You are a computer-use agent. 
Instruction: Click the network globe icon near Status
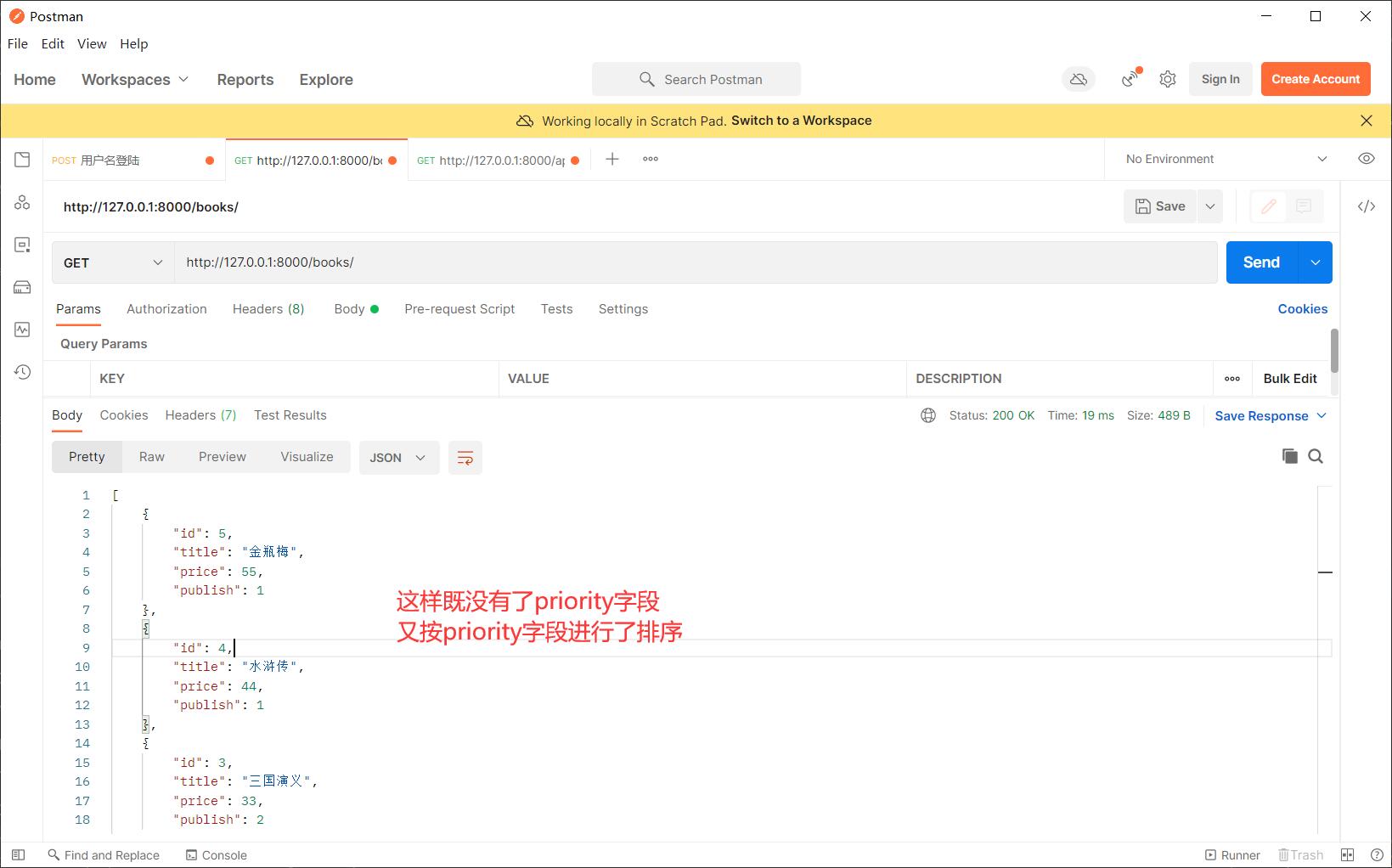928,415
